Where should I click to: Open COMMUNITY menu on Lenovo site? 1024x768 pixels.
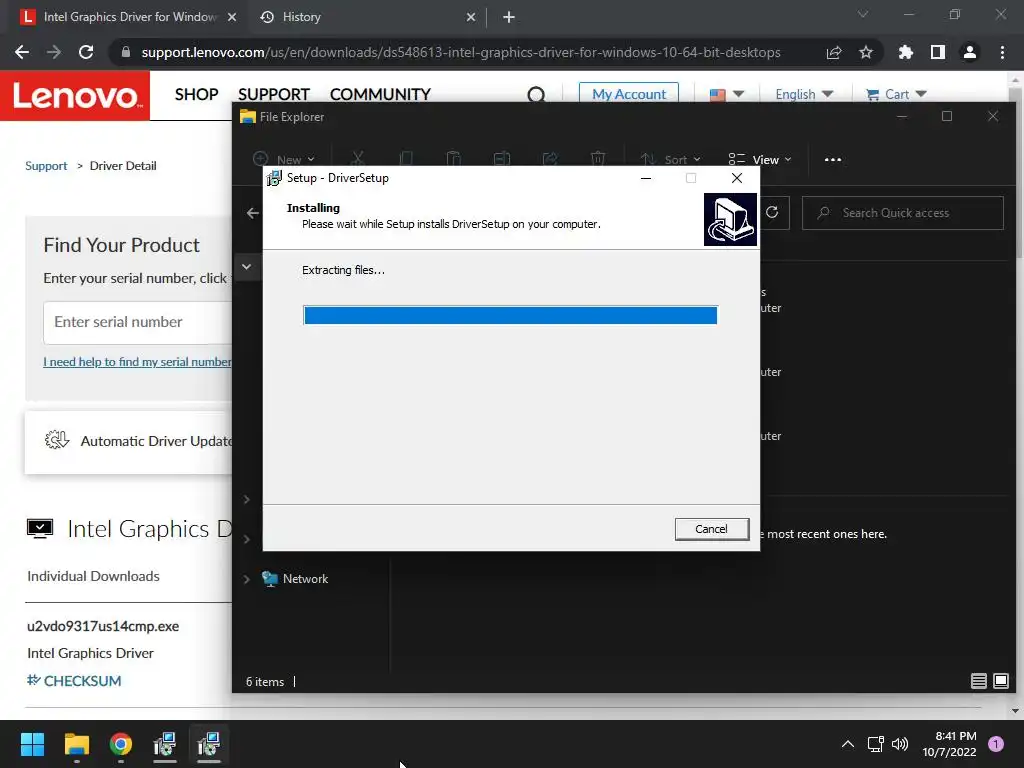380,94
